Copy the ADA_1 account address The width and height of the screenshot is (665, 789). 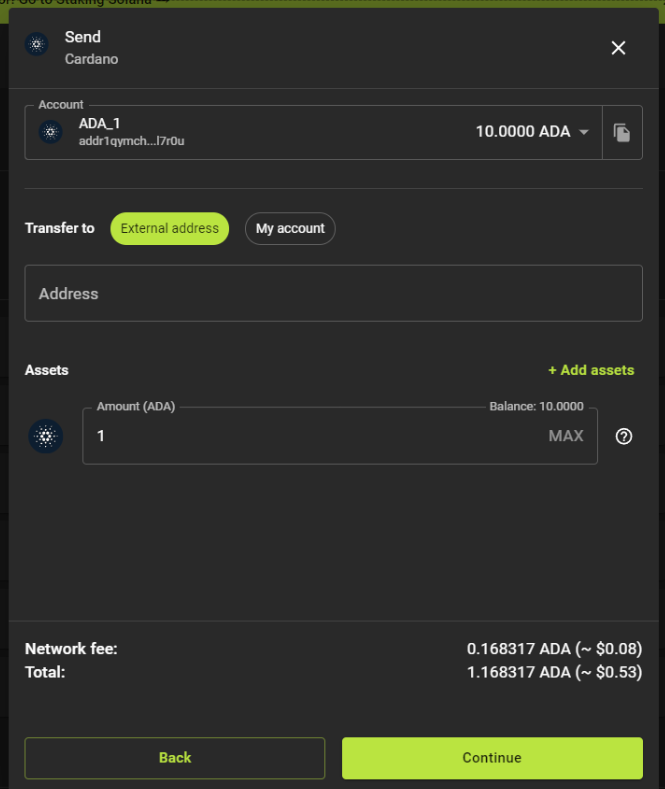(622, 133)
